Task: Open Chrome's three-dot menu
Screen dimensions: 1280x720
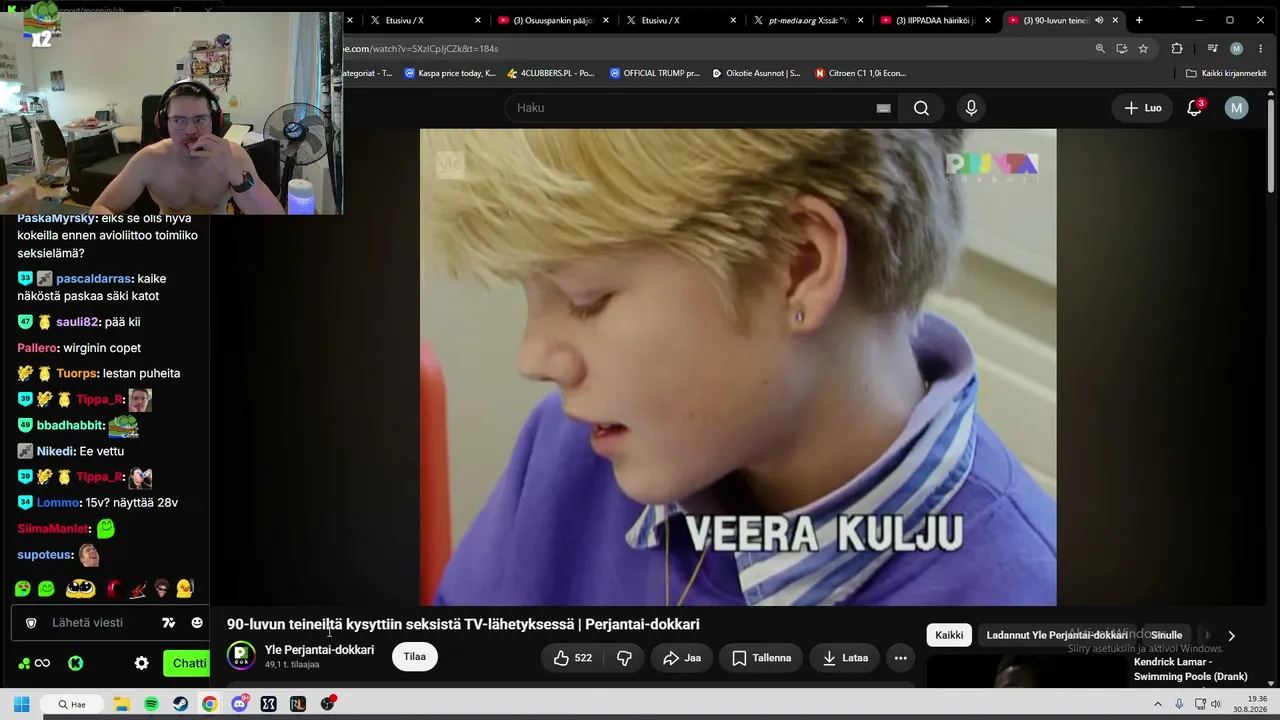Action: pyautogui.click(x=1261, y=48)
